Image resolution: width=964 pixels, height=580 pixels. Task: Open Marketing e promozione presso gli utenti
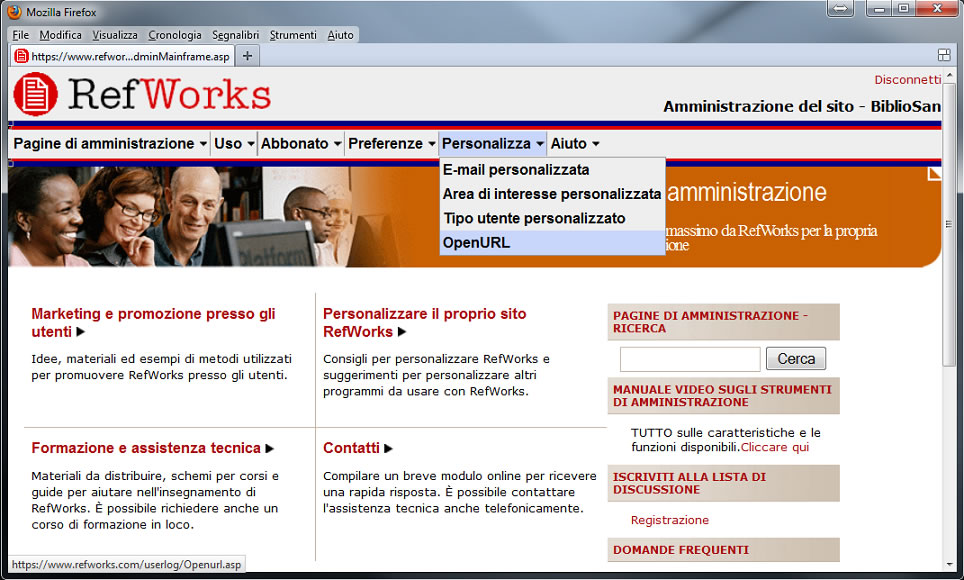tap(153, 323)
